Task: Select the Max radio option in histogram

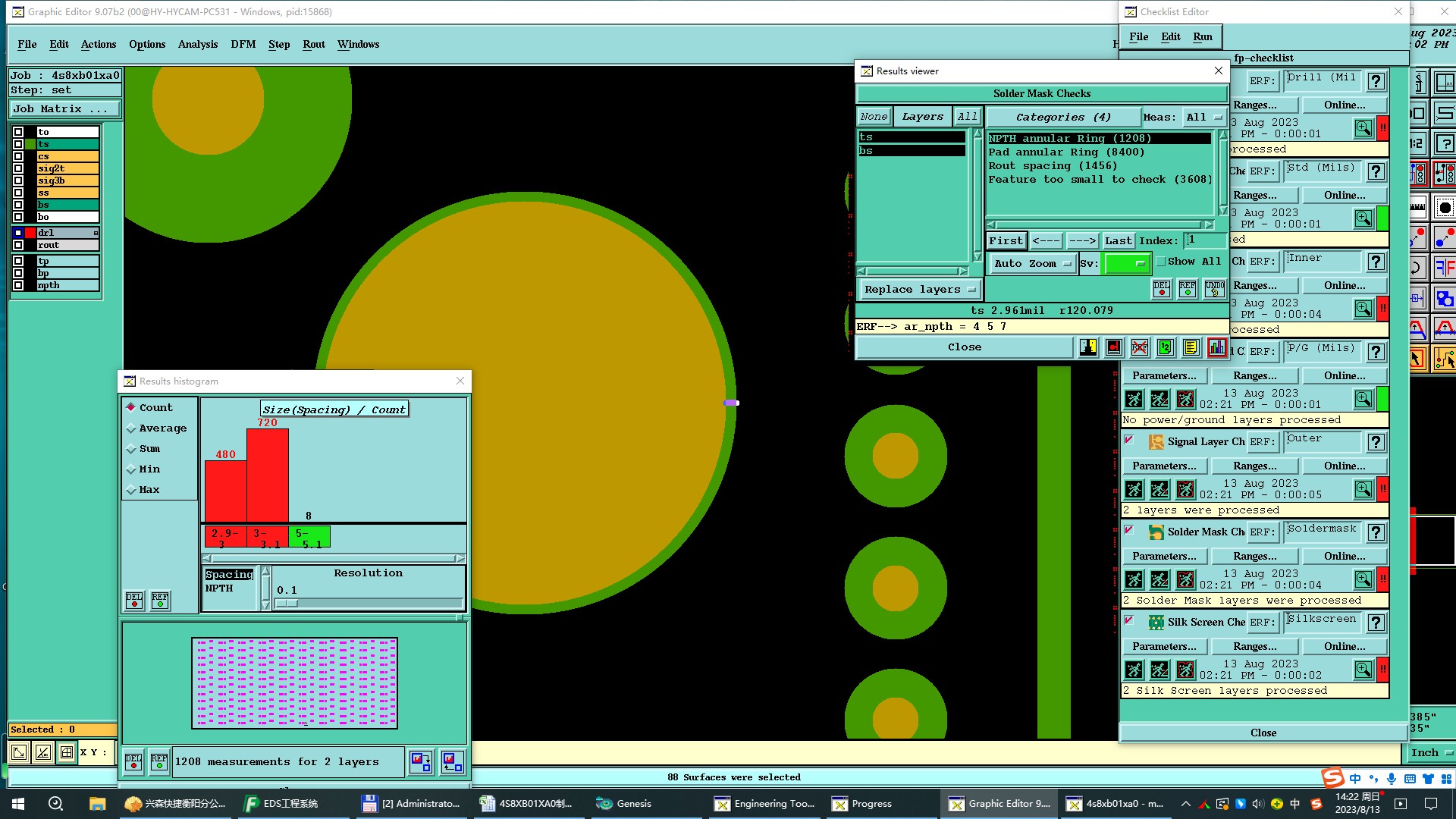Action: click(131, 490)
